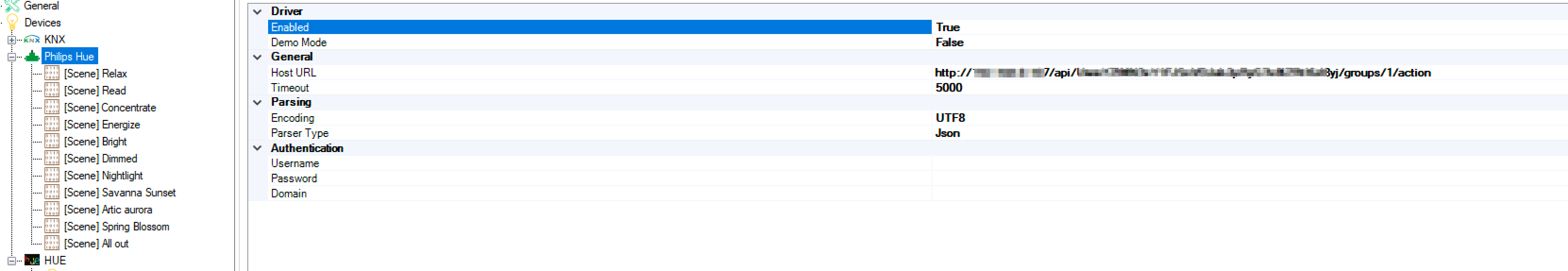
Task: Click the General tools icon
Action: [x=12, y=6]
